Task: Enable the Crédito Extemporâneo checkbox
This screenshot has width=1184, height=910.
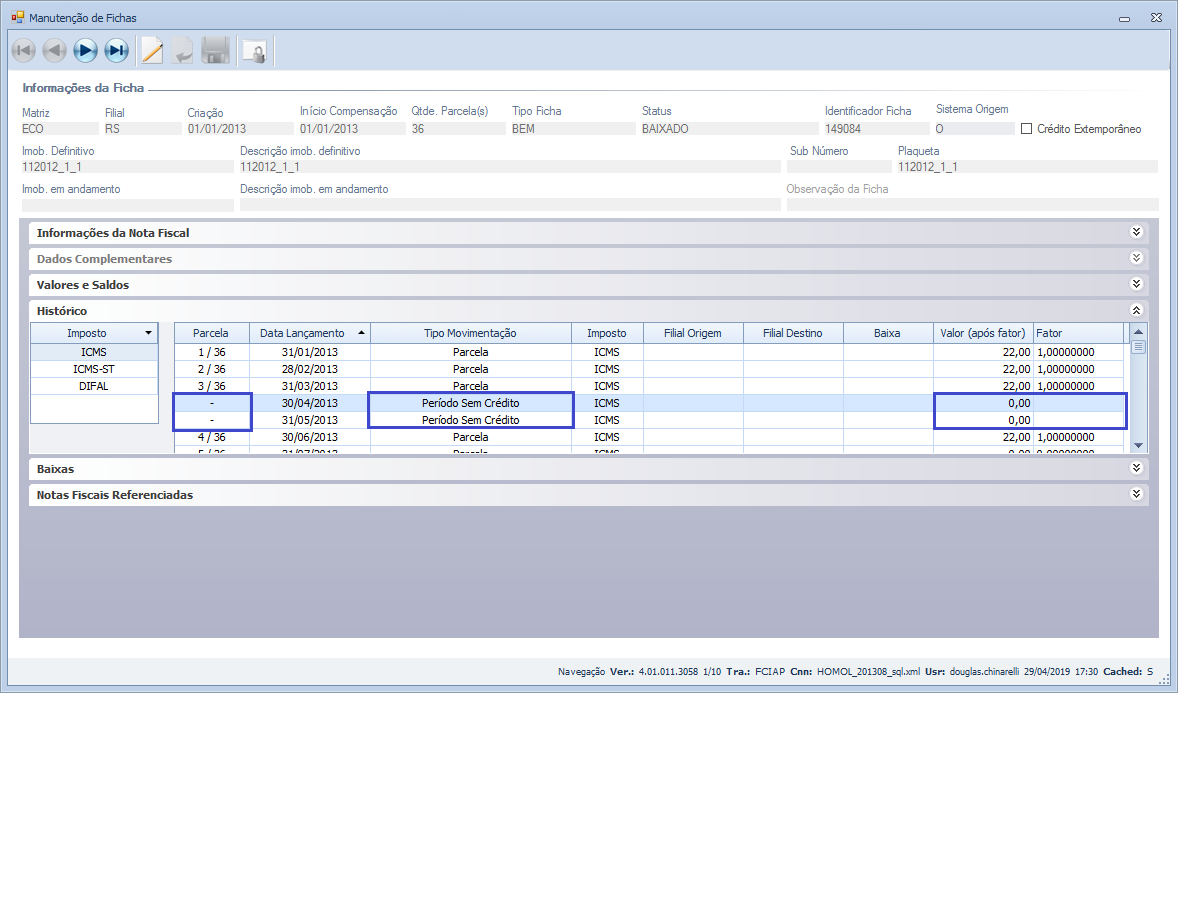Action: click(x=1026, y=129)
